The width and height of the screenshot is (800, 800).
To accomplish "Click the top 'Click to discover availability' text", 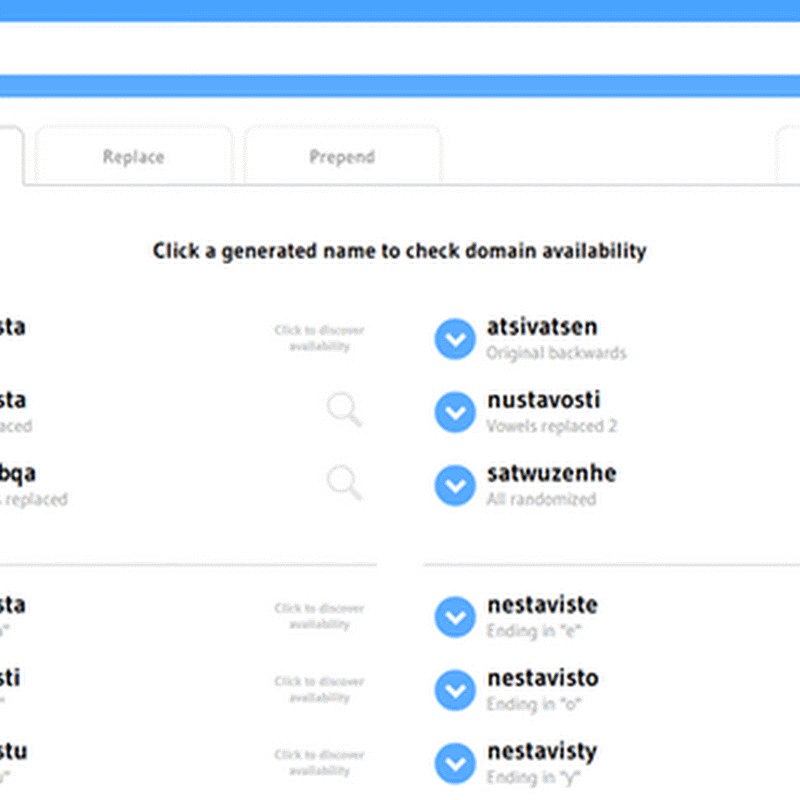I will (319, 338).
